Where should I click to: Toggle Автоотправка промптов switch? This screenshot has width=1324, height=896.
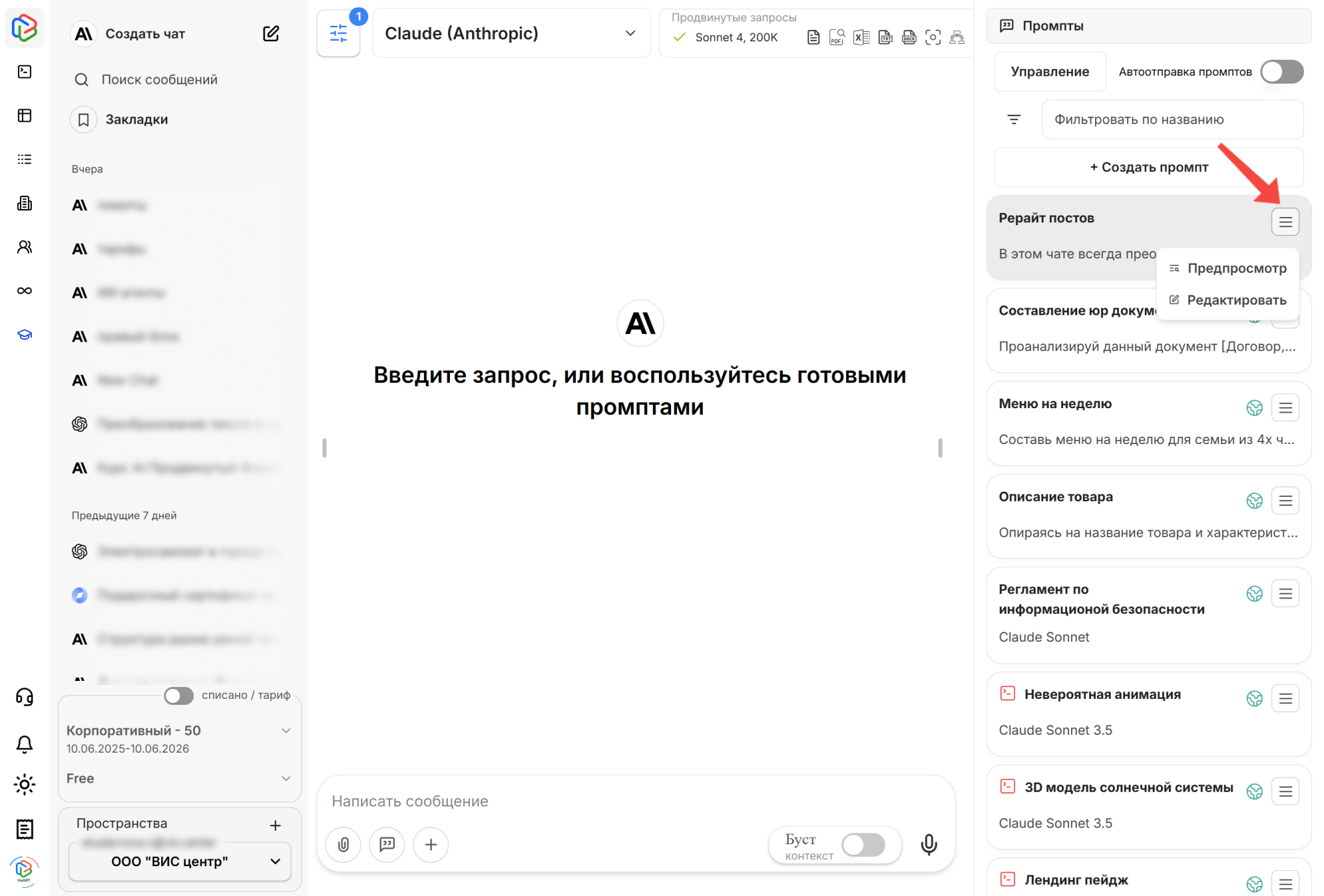point(1282,72)
